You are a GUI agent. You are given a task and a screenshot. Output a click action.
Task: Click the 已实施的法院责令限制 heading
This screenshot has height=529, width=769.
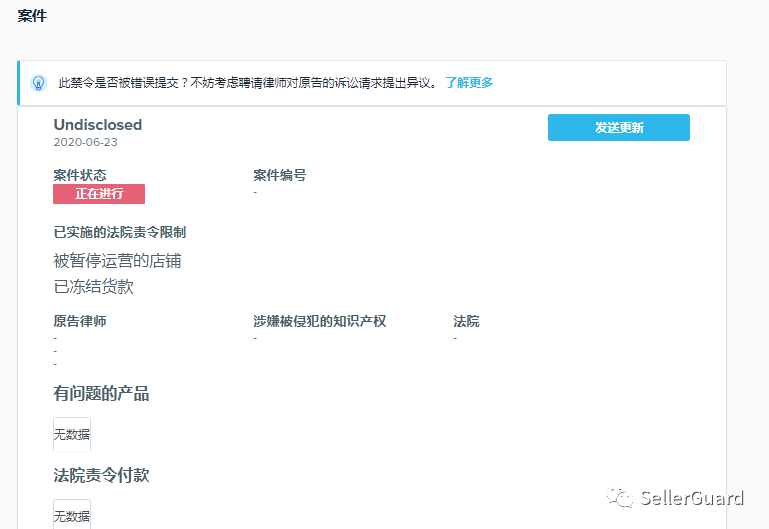[x=119, y=232]
